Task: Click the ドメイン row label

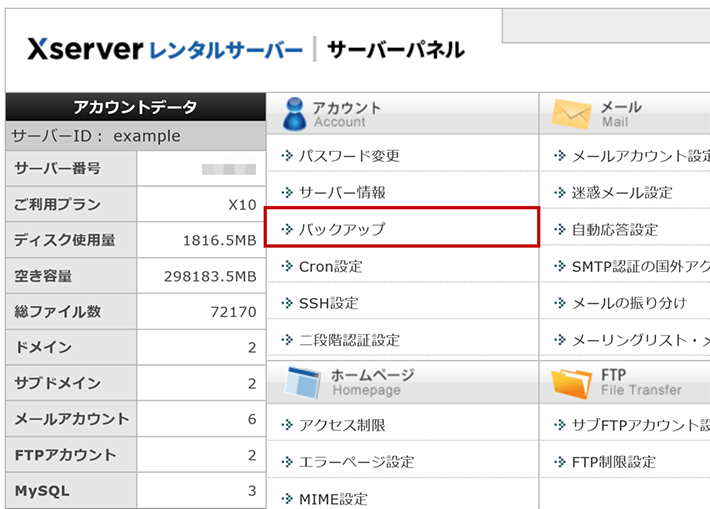Action: (43, 347)
